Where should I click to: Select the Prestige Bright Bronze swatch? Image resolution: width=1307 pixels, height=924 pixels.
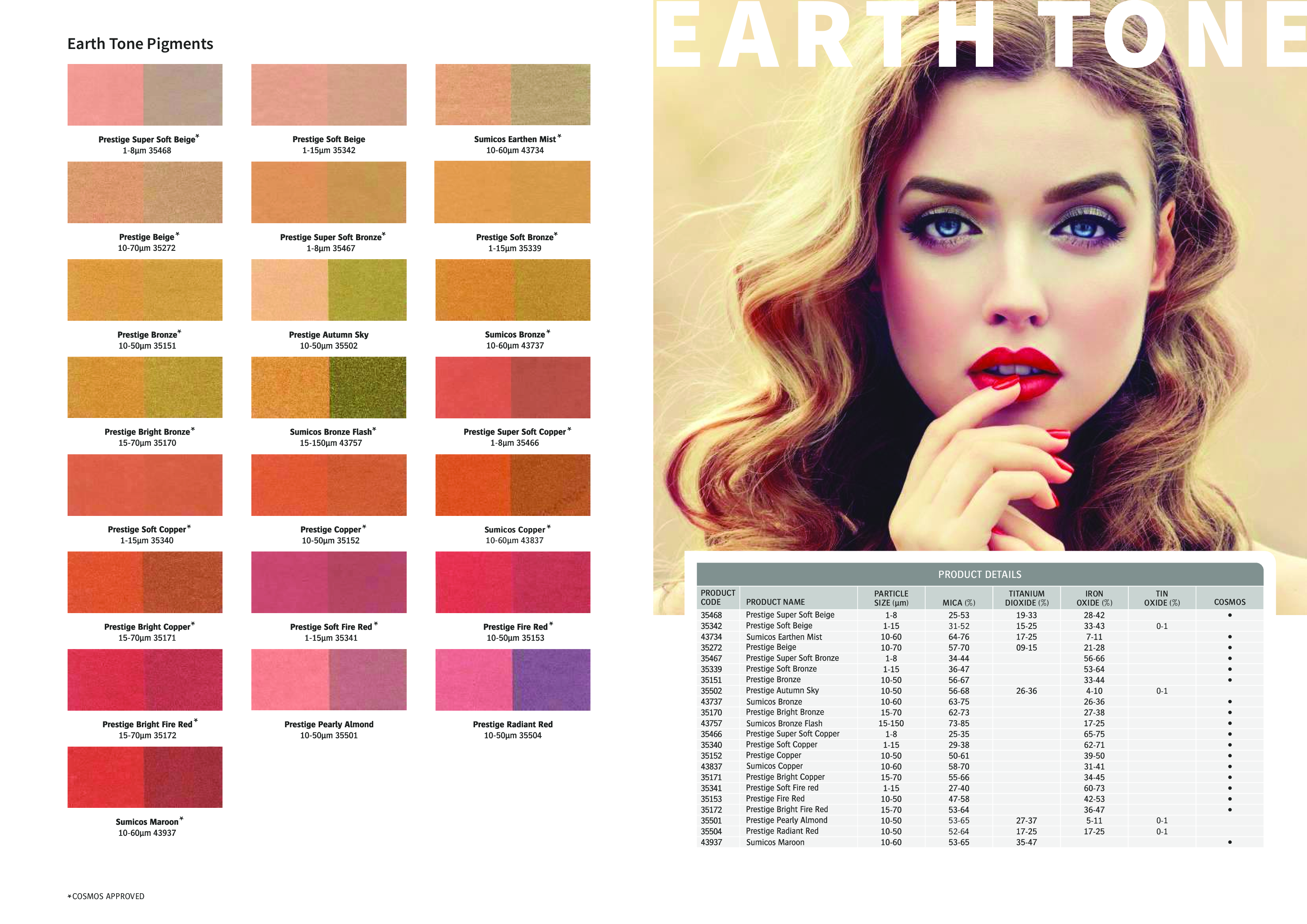(145, 388)
